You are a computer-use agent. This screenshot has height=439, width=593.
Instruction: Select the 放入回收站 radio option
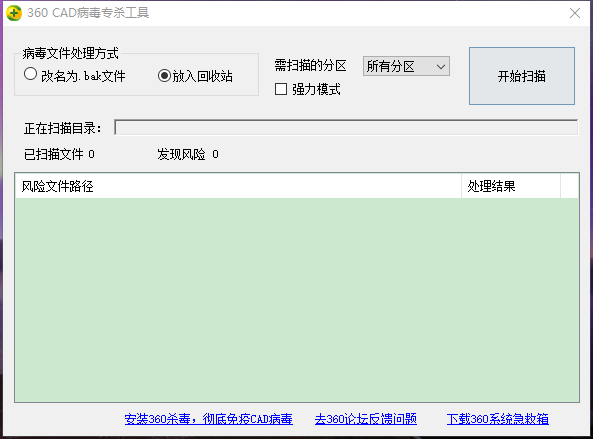[164, 76]
